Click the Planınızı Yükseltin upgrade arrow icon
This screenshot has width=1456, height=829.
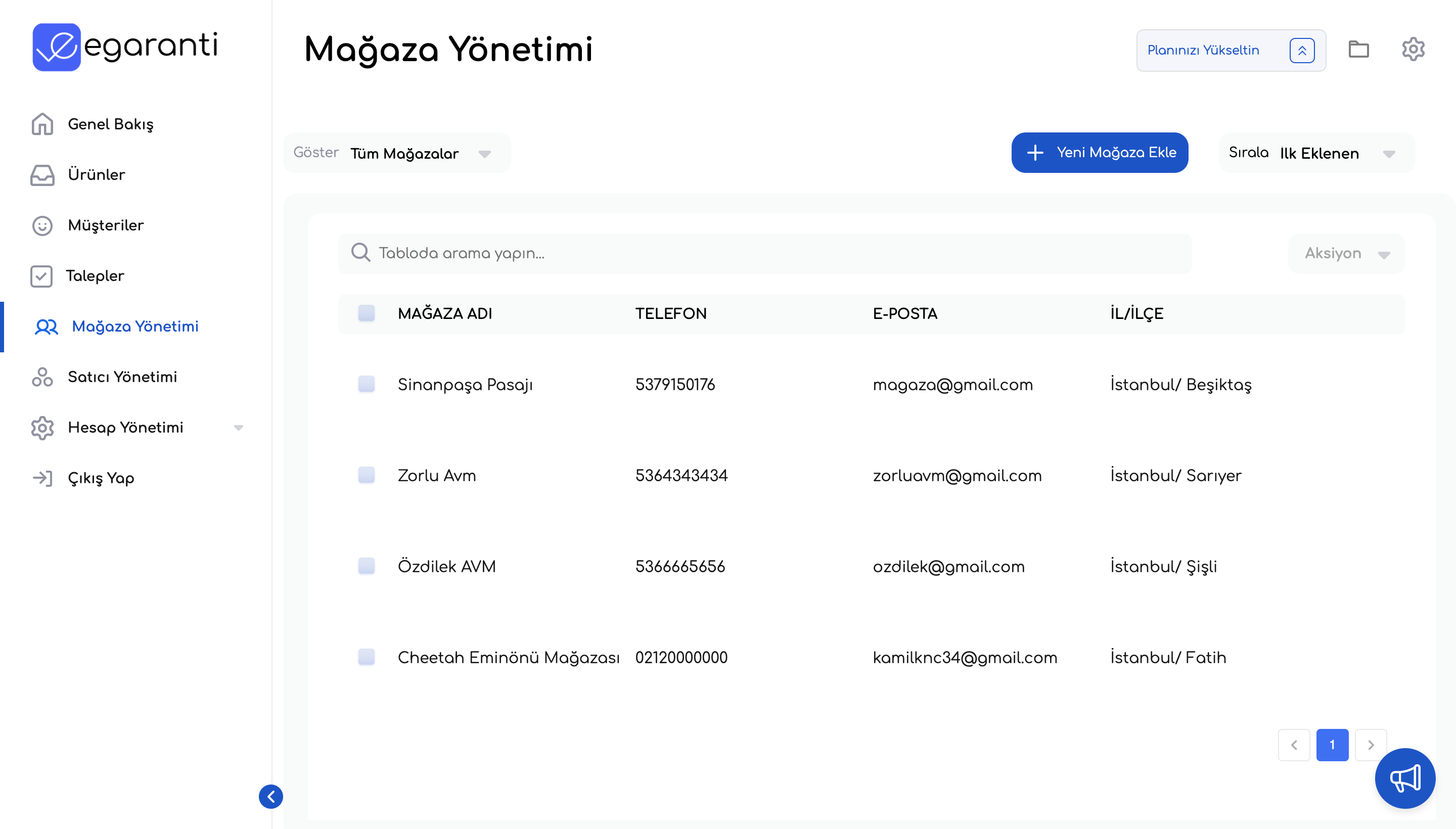point(1302,51)
